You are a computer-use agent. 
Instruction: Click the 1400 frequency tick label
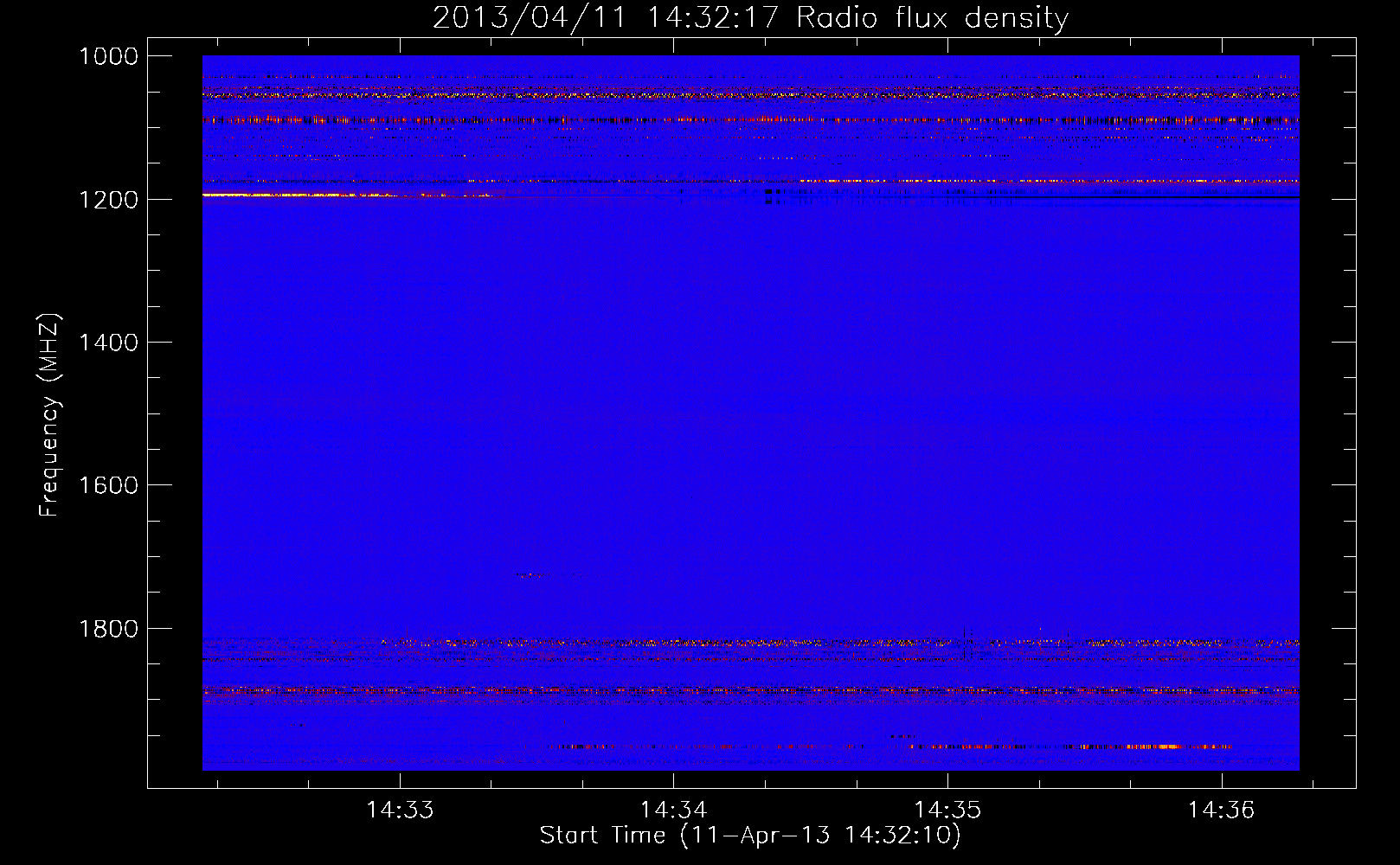point(108,343)
